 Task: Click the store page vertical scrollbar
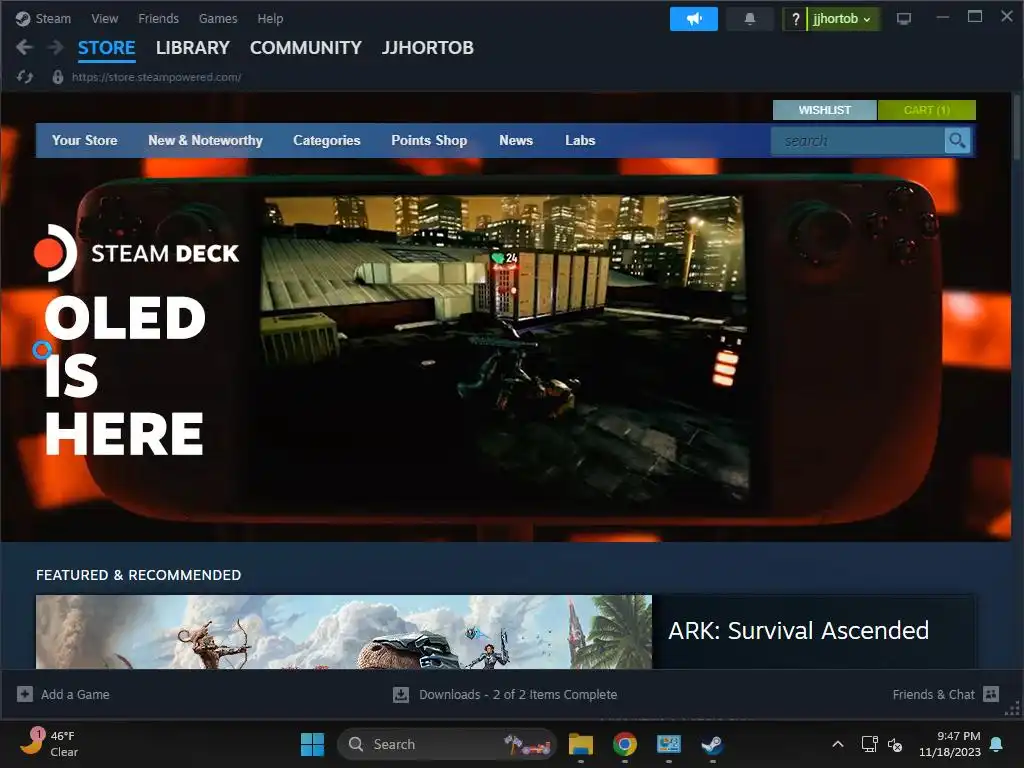(1016, 127)
